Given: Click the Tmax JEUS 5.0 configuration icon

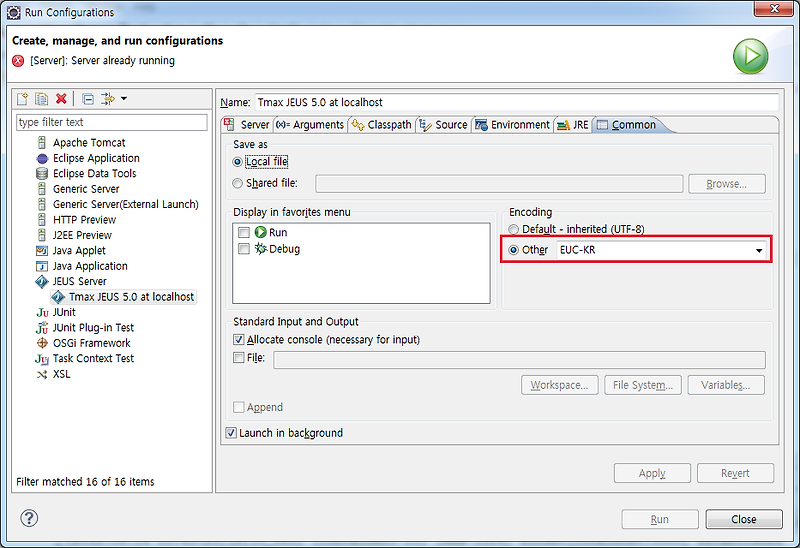Looking at the screenshot, I should pos(58,297).
